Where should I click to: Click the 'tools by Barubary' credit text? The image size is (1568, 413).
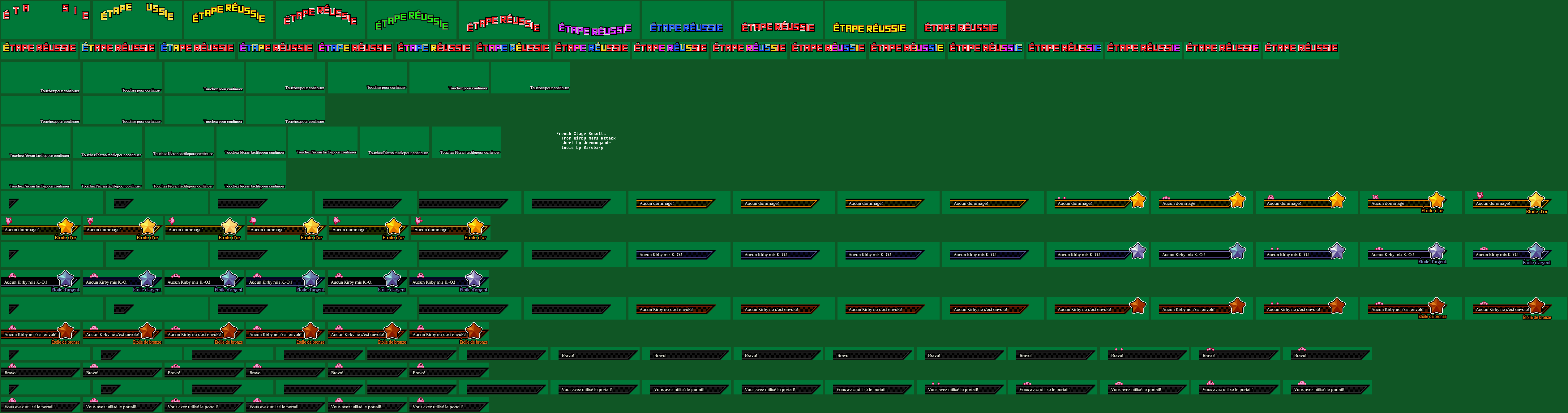[582, 148]
